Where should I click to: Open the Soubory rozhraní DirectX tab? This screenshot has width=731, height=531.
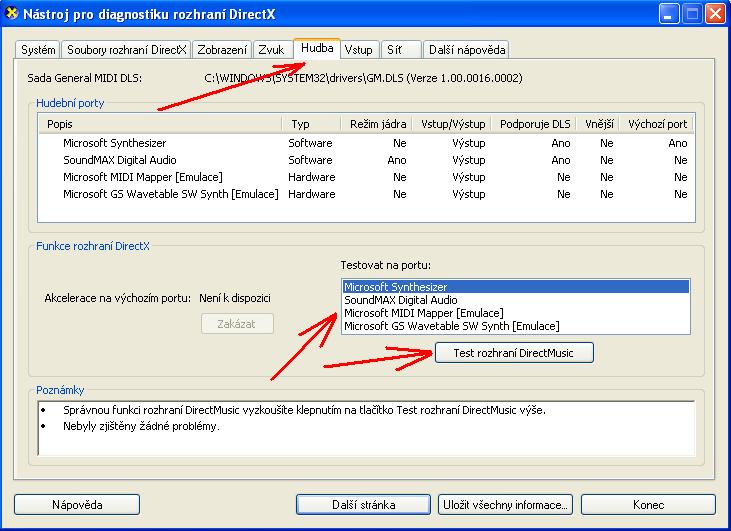(x=126, y=50)
